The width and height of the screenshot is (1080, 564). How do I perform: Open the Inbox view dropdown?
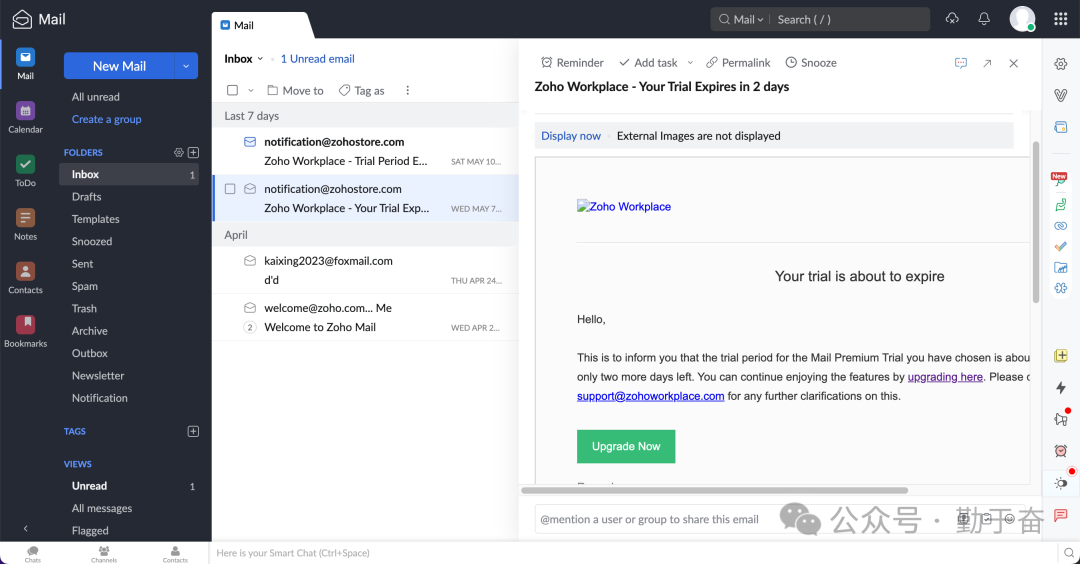[x=260, y=59]
